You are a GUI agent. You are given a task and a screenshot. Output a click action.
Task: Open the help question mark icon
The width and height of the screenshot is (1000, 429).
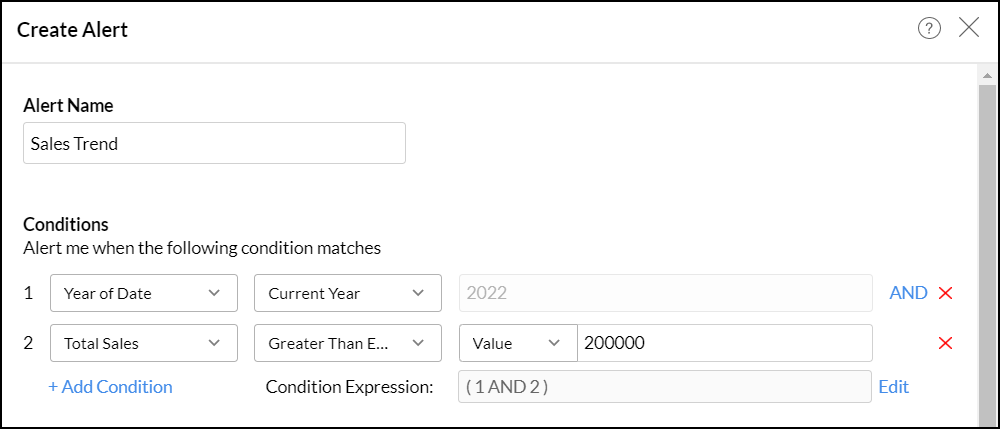[x=929, y=29]
